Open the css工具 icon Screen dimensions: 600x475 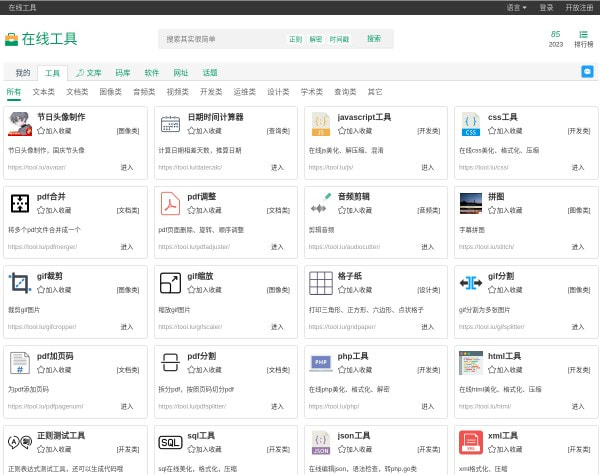[470, 124]
